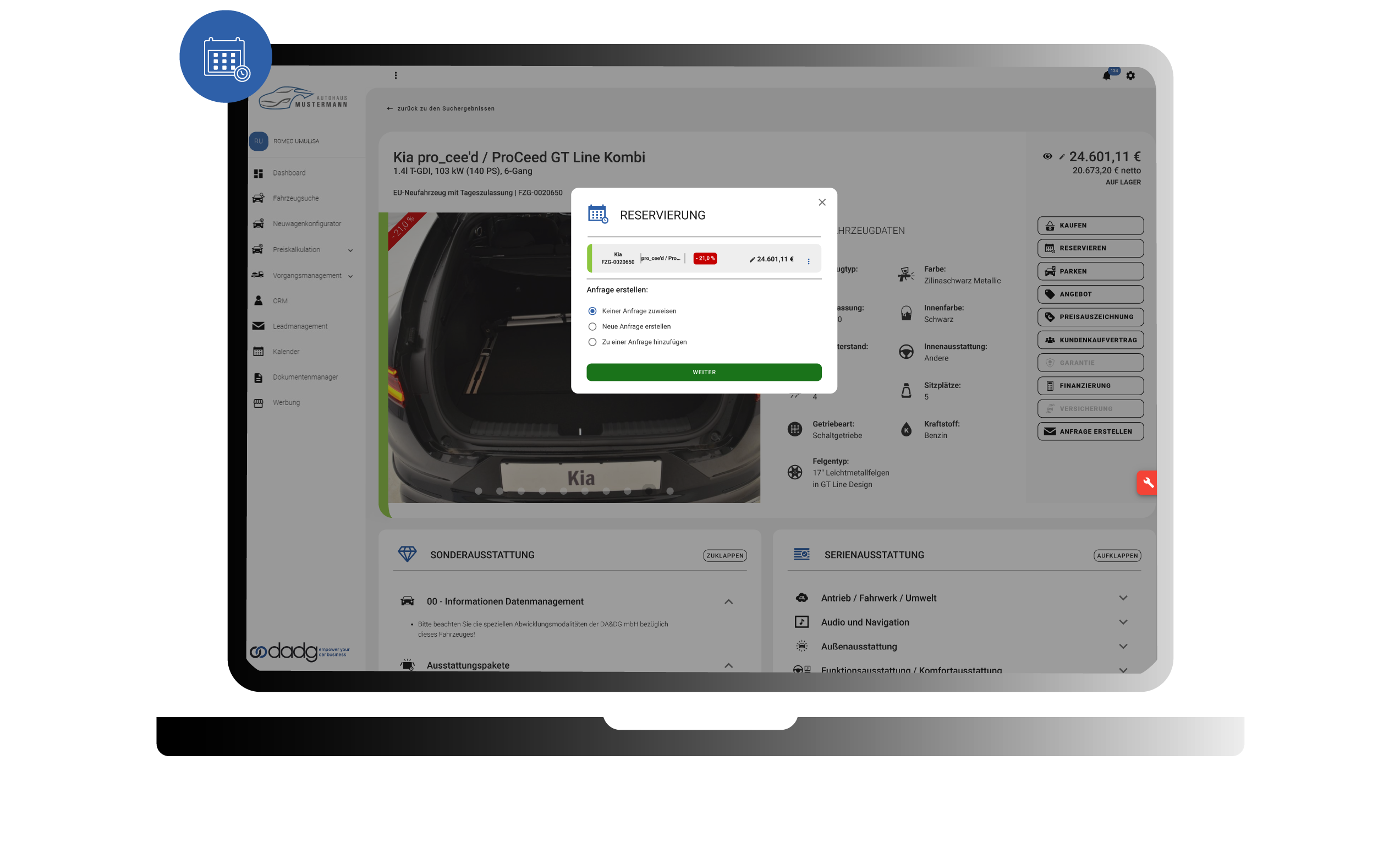This screenshot has height=853, width=1400.
Task: Click the Kraftstoff fuel drop icon
Action: (x=905, y=430)
